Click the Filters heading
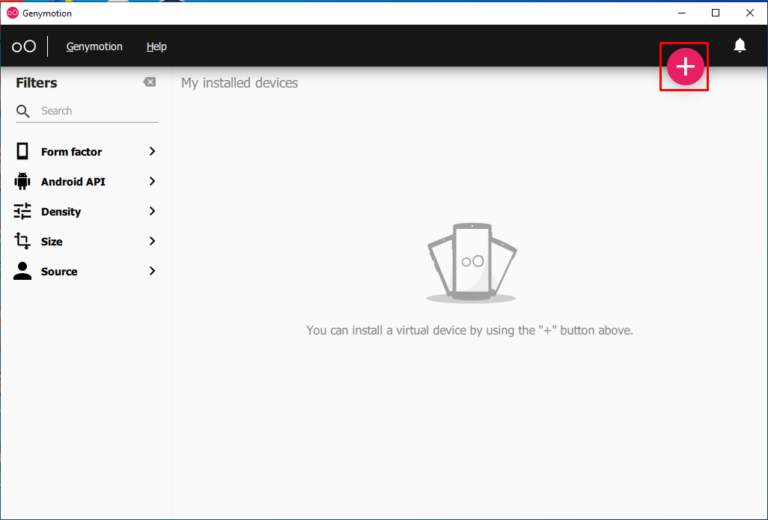Image resolution: width=768 pixels, height=520 pixels. click(36, 83)
